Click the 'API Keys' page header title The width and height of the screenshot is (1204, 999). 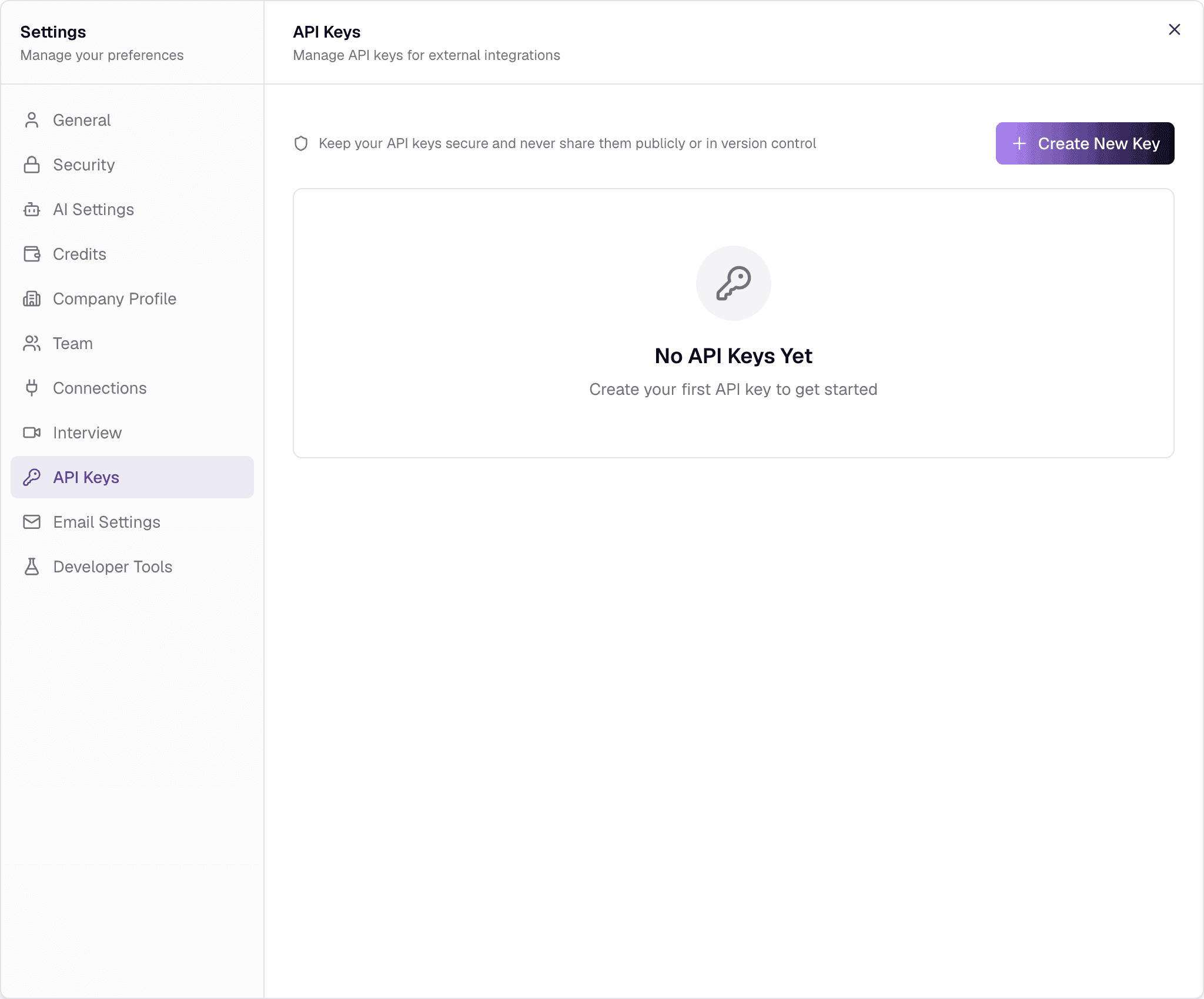[327, 32]
